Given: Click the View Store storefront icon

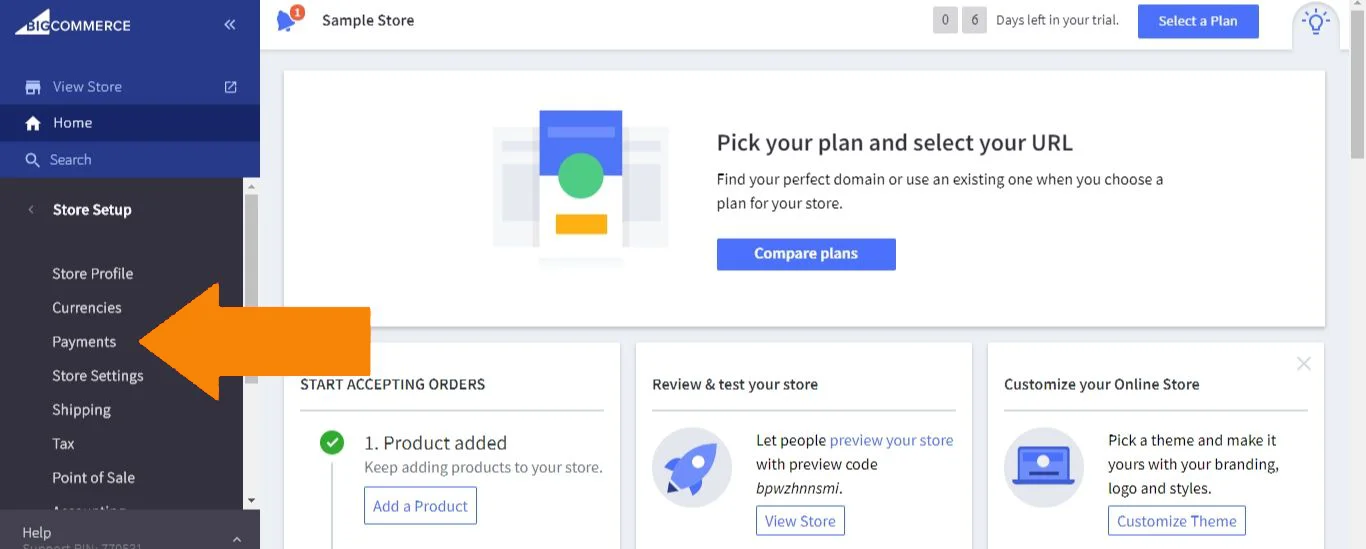Looking at the screenshot, I should (33, 87).
